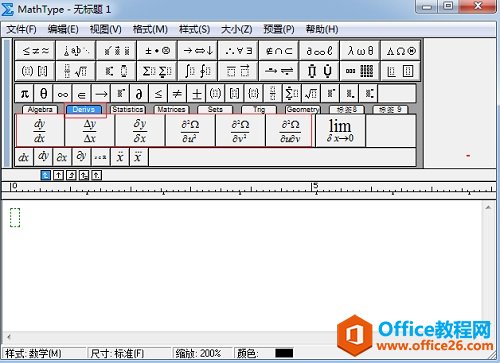Insert the not-equal sign from small bar

(x=177, y=93)
